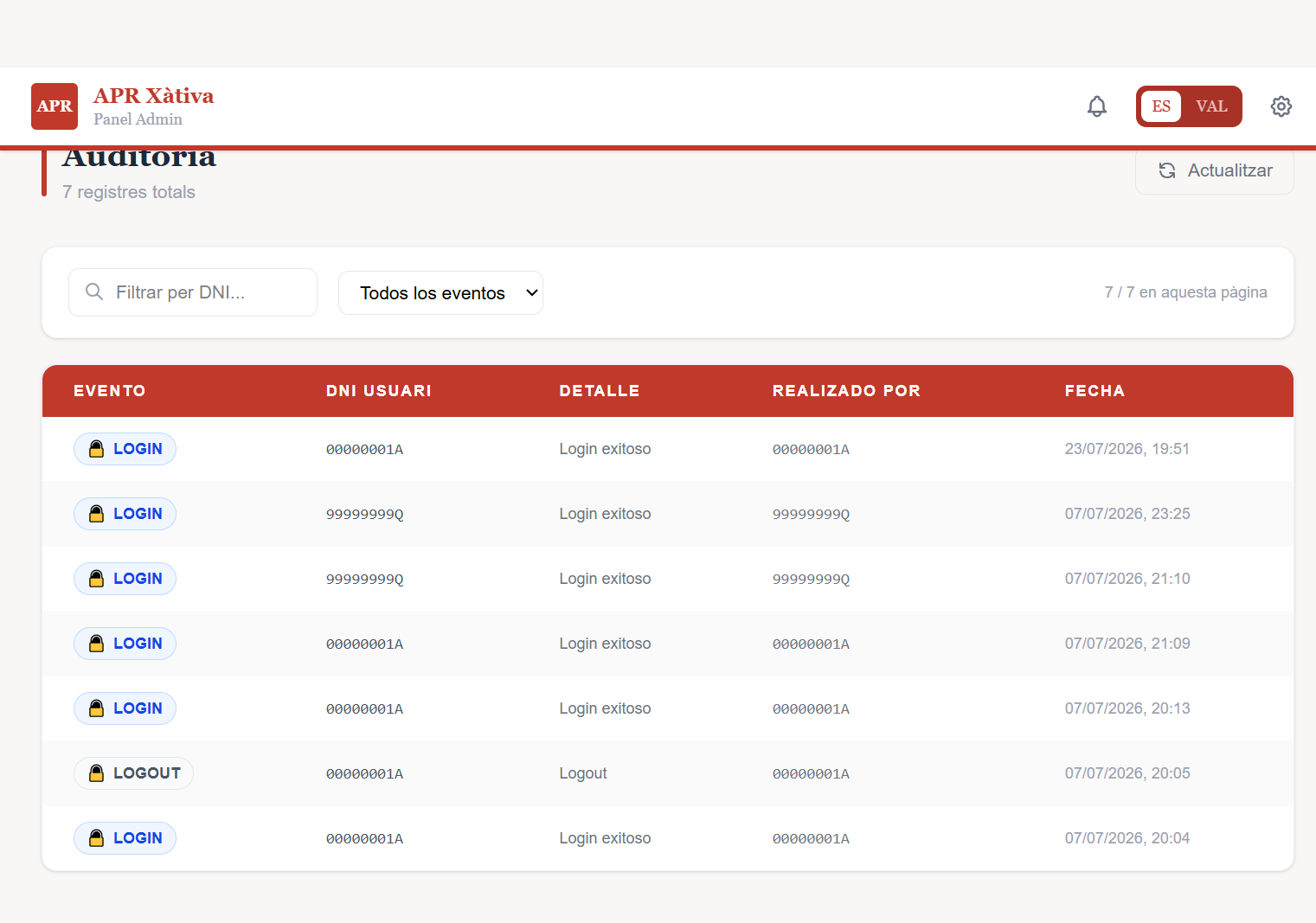Click the lock icon on 20:04 LOGIN row

pos(97,838)
